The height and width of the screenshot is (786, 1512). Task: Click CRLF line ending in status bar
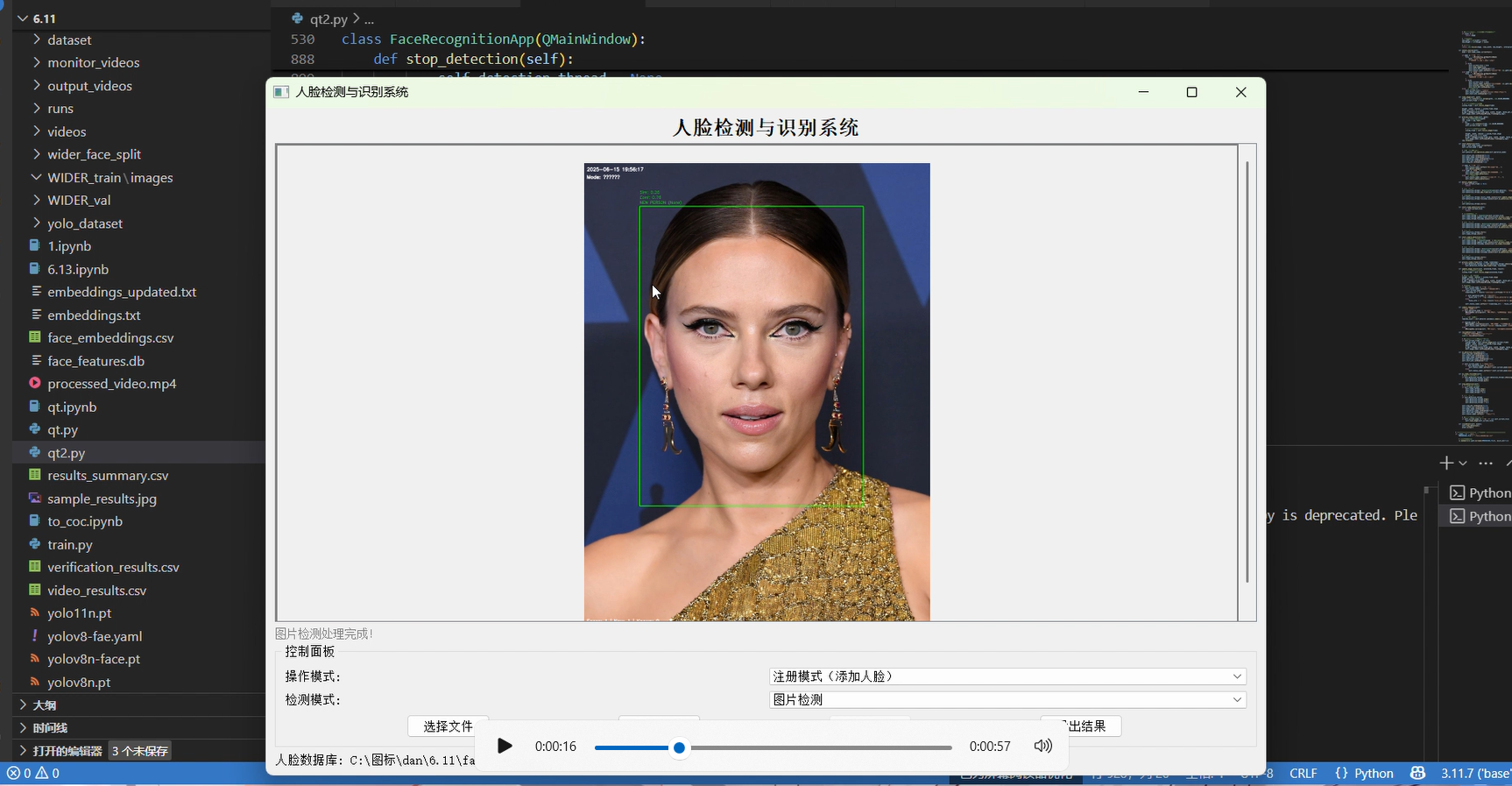point(1304,773)
